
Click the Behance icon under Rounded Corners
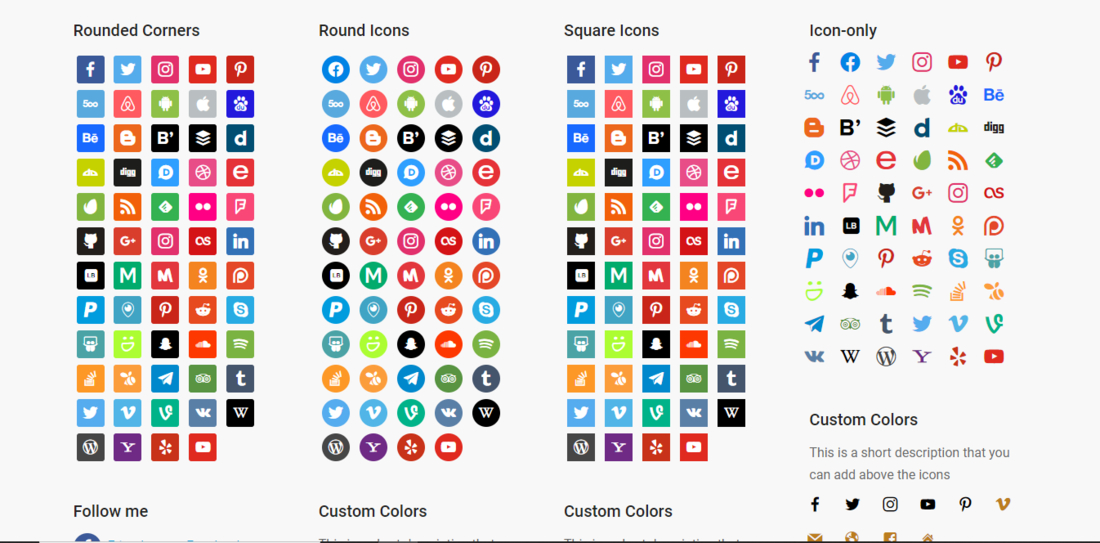(90, 138)
